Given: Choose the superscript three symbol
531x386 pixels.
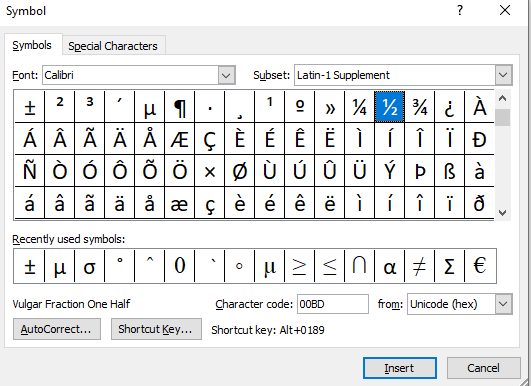Looking at the screenshot, I should click(90, 107).
